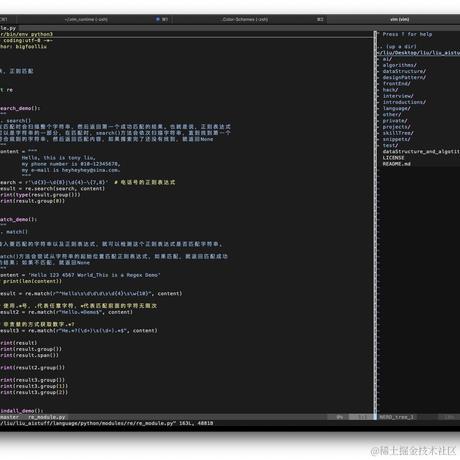Place cursor on the findall_demo() definition line

(22, 411)
